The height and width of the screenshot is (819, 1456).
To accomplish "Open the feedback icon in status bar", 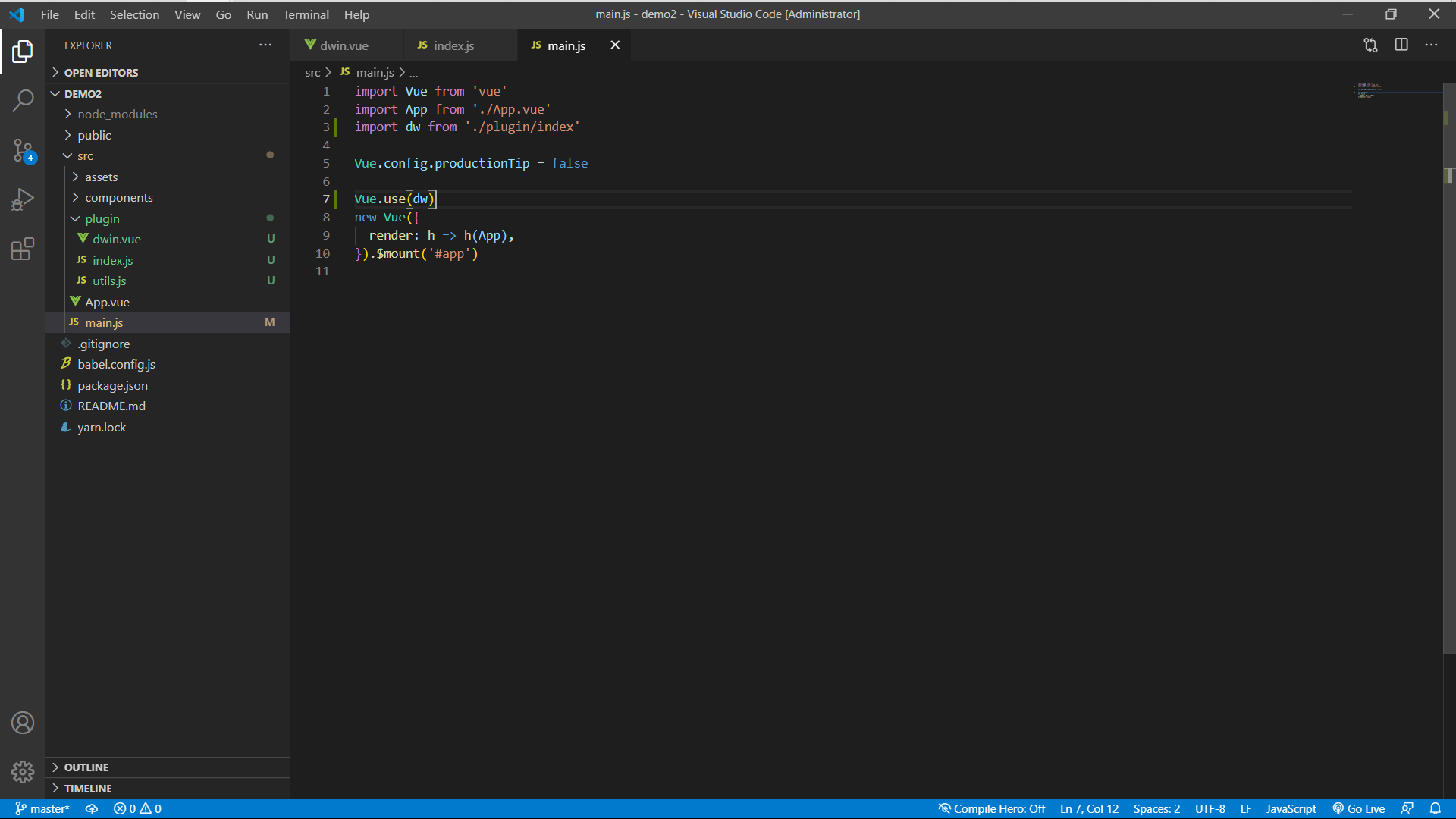I will click(x=1407, y=808).
